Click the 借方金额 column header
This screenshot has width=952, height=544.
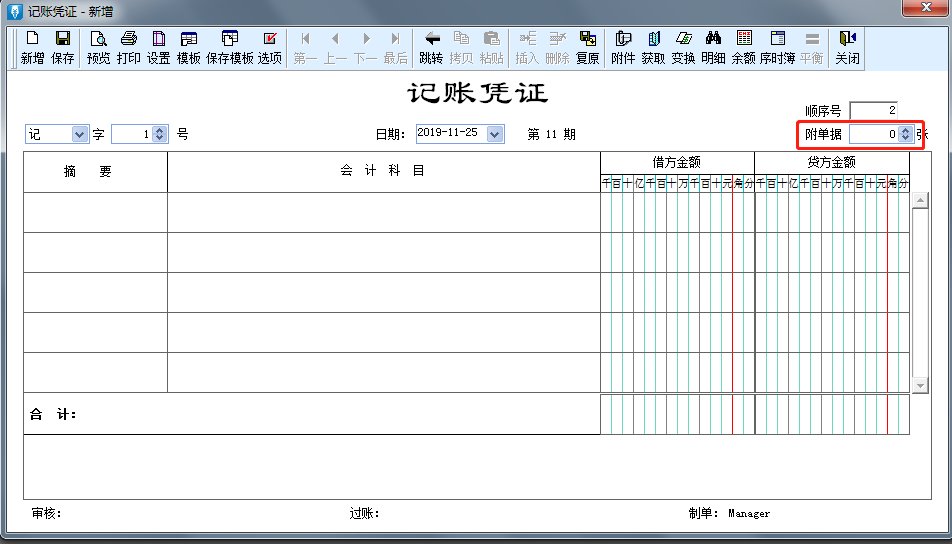pos(677,162)
